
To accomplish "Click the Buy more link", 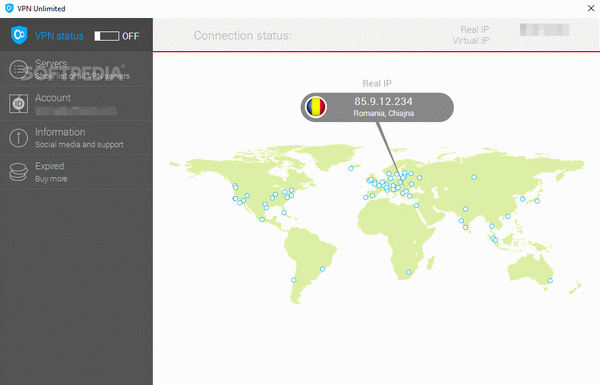I will coord(51,179).
